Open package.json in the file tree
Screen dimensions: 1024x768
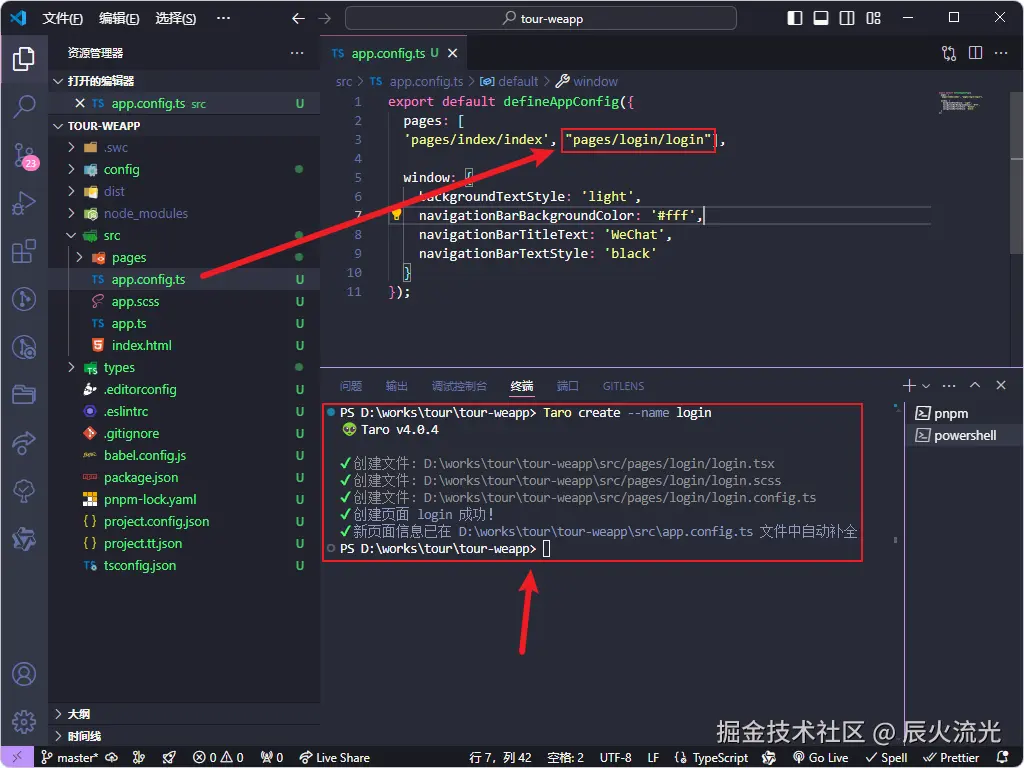(141, 478)
